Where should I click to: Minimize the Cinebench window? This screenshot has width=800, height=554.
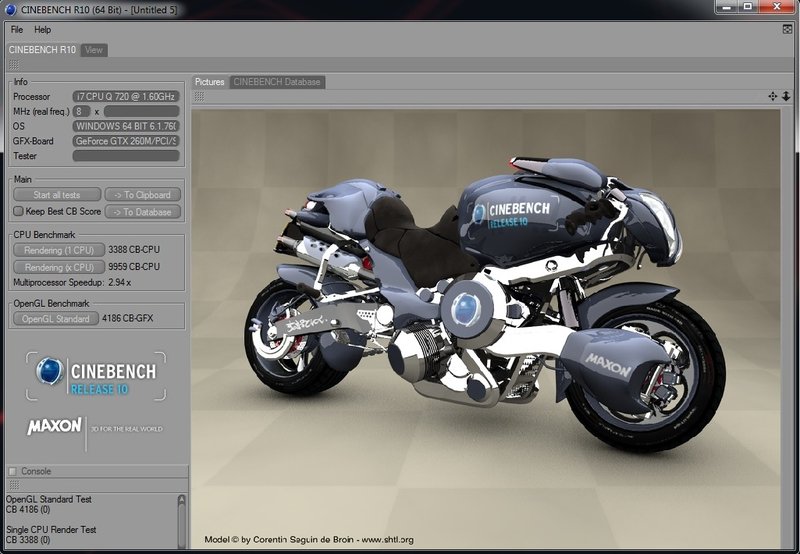[x=727, y=7]
